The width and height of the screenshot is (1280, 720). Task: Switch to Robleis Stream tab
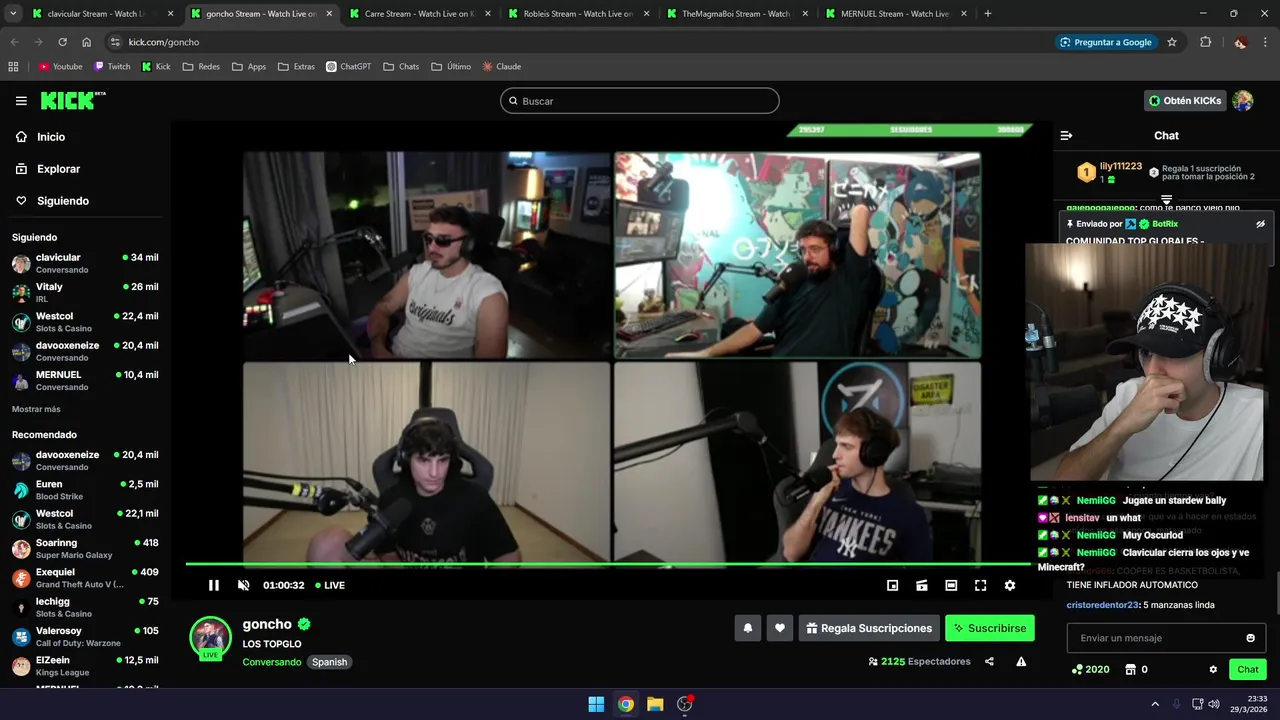pyautogui.click(x=577, y=14)
